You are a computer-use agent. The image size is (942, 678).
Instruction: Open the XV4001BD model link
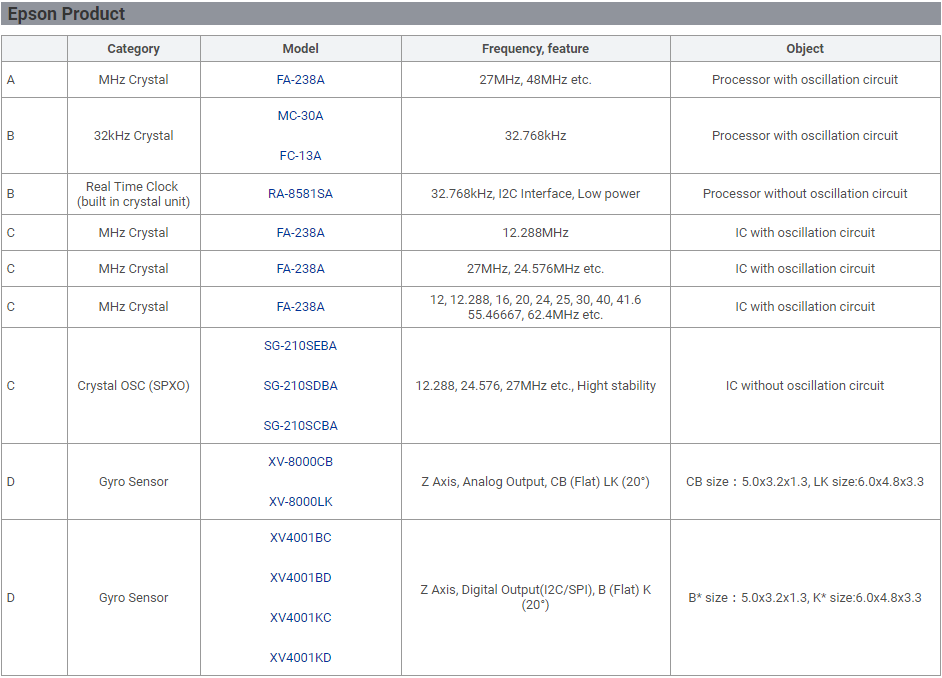pos(300,578)
